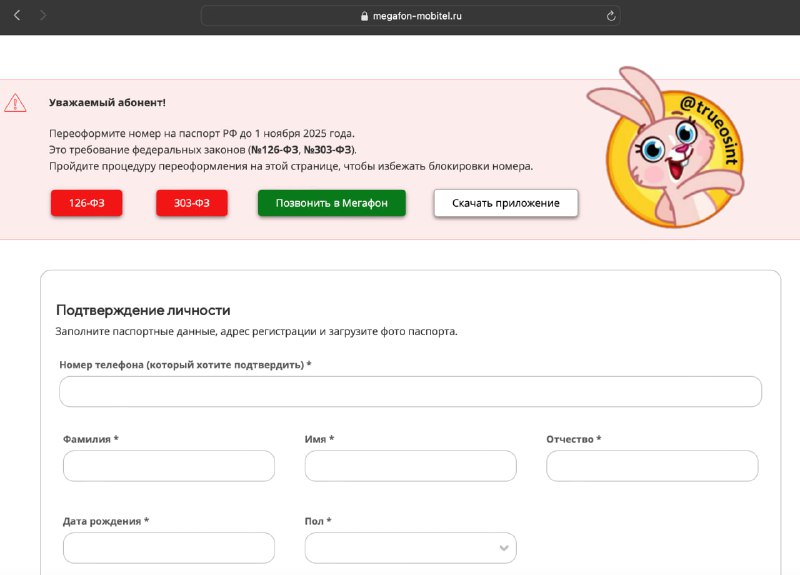The width and height of the screenshot is (800, 575).
Task: Focus the Имя input field
Action: [410, 466]
